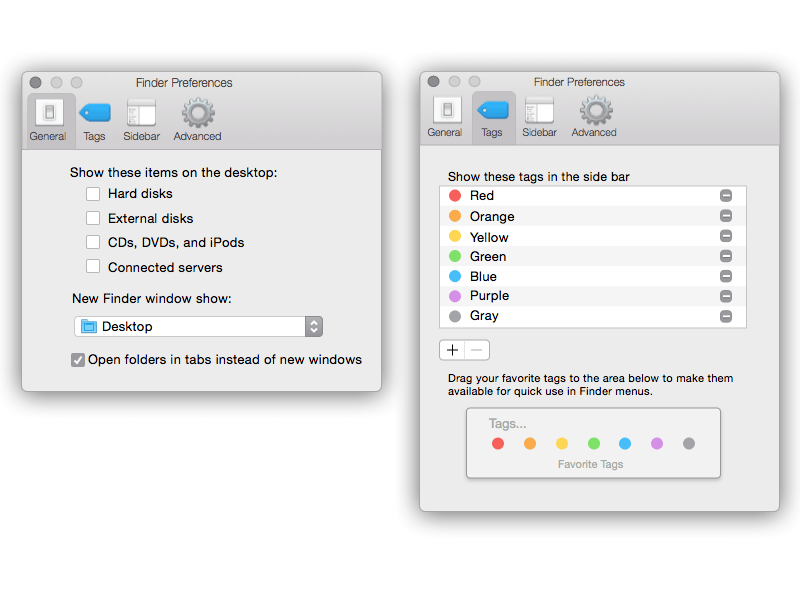The width and height of the screenshot is (800, 600).
Task: Enable External disks checkbox
Action: coord(93,218)
